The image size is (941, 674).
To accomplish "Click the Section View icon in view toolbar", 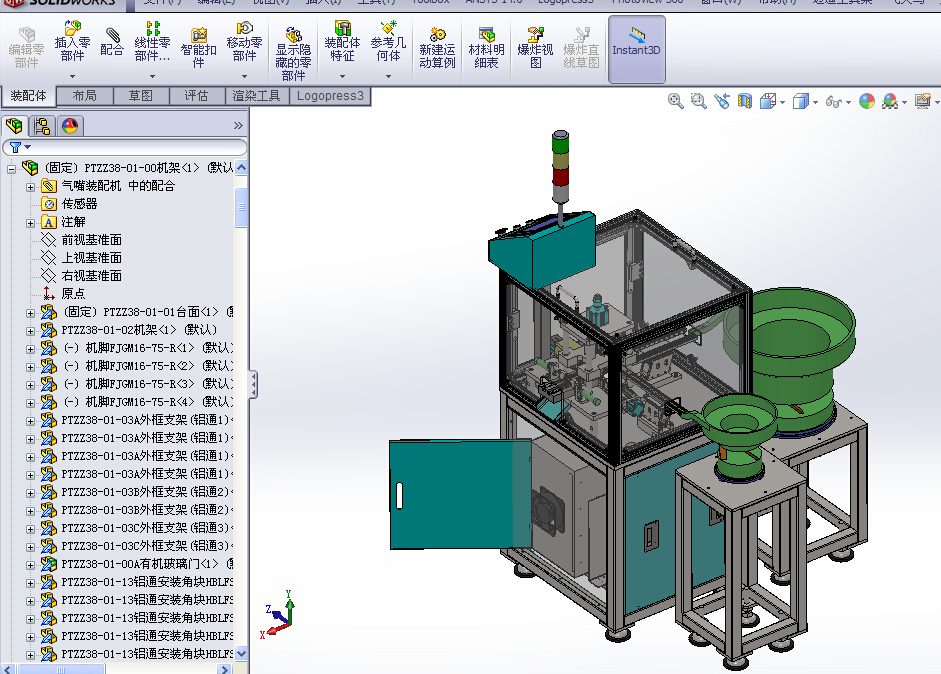I will [x=745, y=101].
